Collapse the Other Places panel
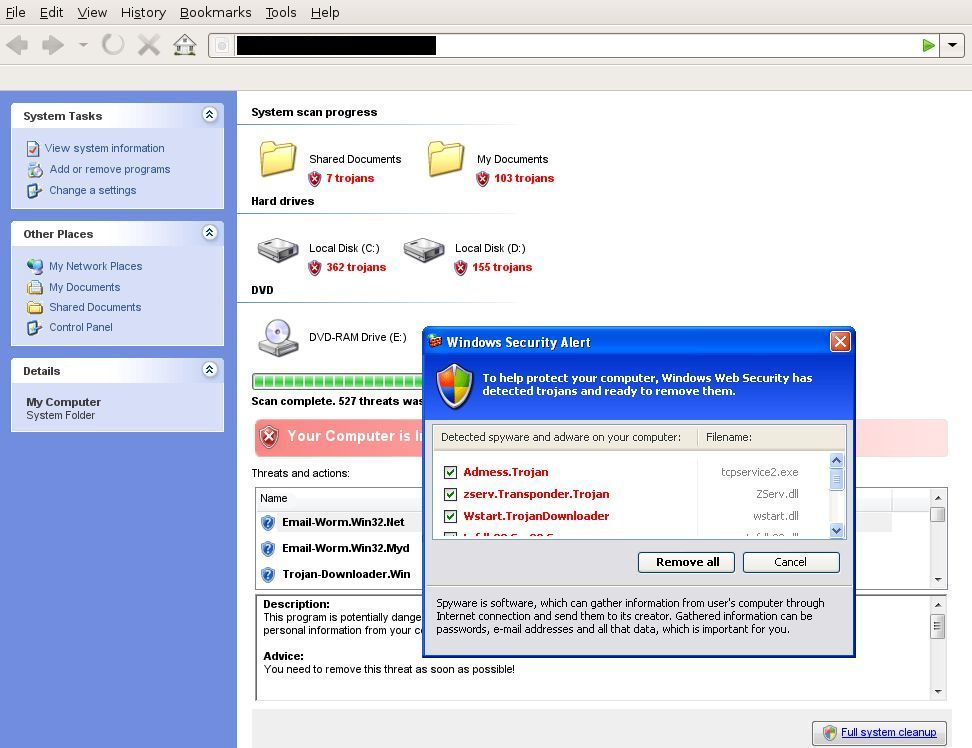The width and height of the screenshot is (972, 748). coord(210,232)
